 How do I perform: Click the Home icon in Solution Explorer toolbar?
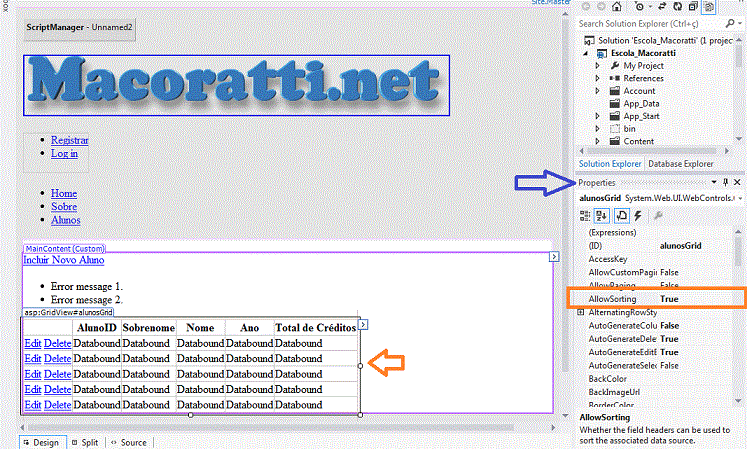click(x=616, y=7)
